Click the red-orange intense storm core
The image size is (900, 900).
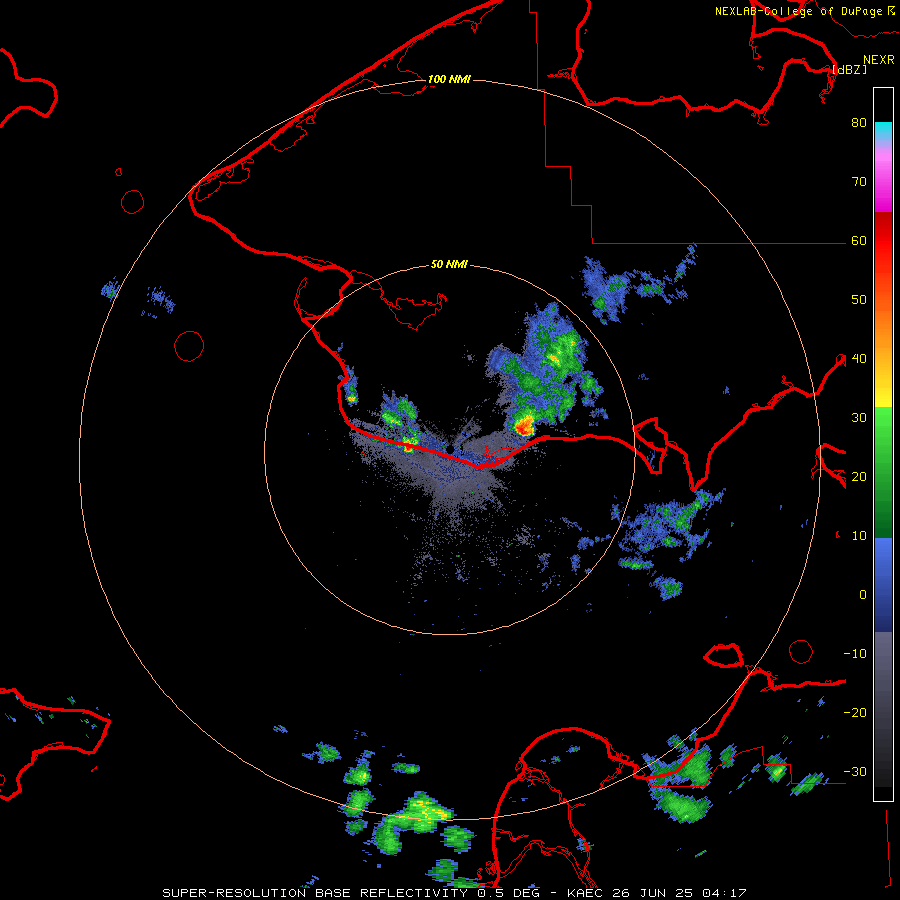click(523, 426)
